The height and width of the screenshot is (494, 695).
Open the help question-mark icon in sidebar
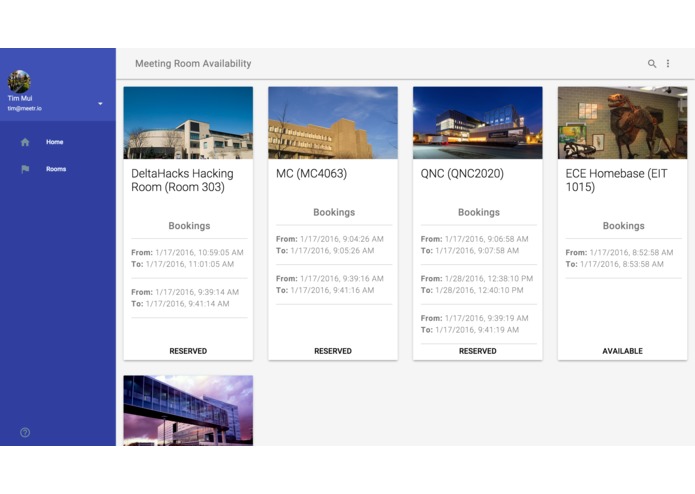[25, 432]
